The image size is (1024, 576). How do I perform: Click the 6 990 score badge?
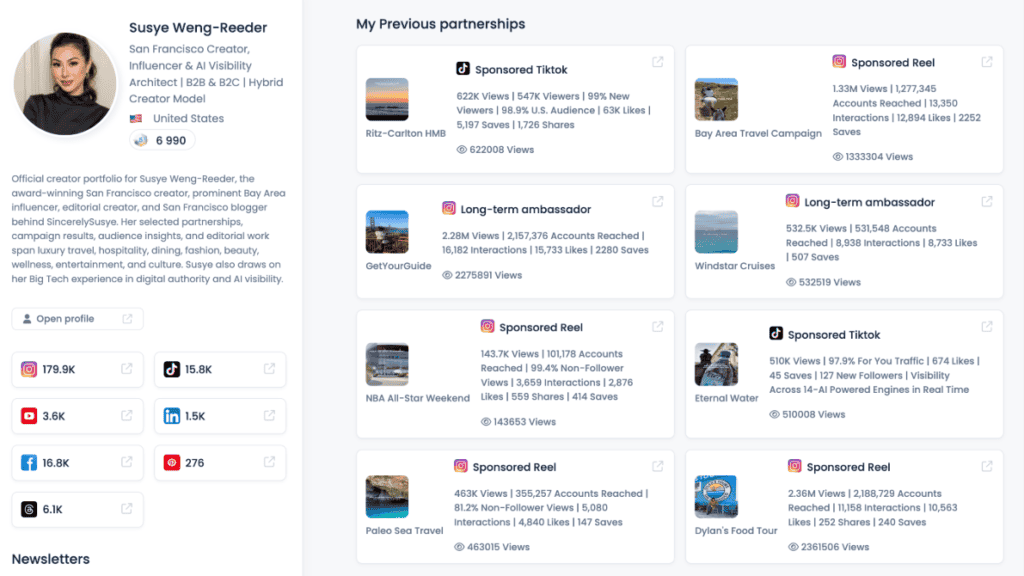coord(162,140)
